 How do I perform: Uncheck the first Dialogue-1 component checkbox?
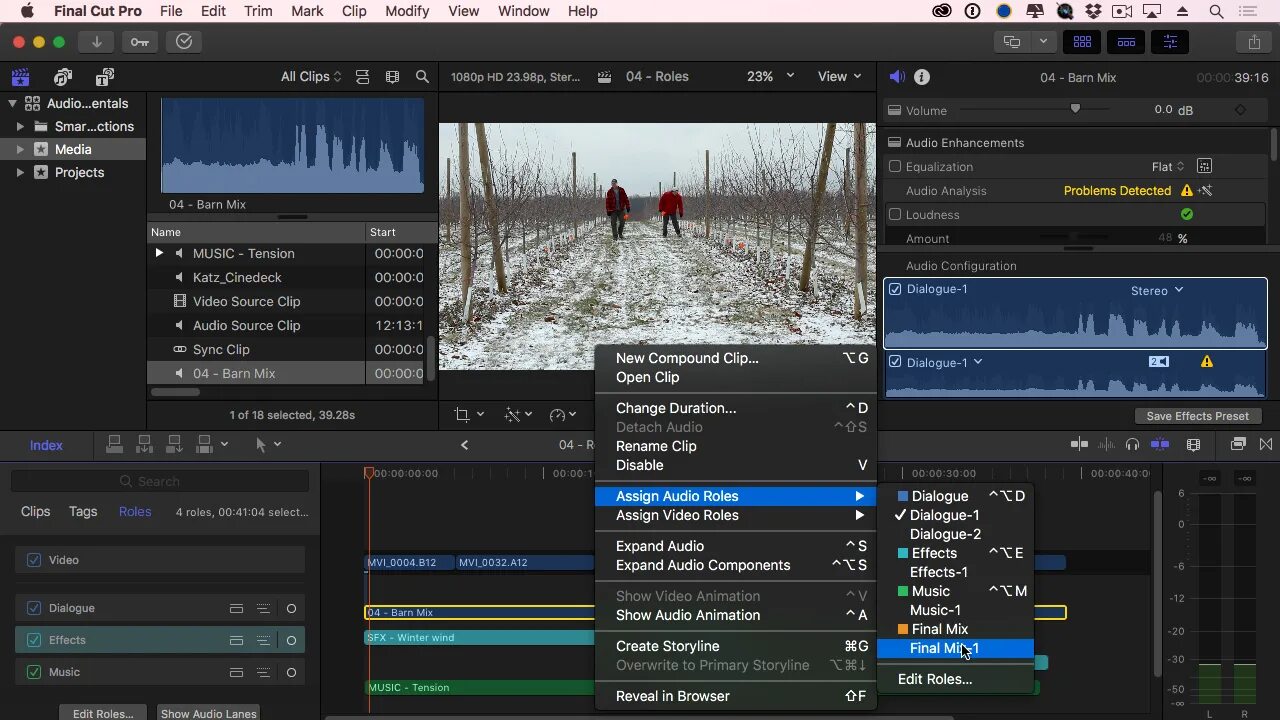(x=895, y=289)
